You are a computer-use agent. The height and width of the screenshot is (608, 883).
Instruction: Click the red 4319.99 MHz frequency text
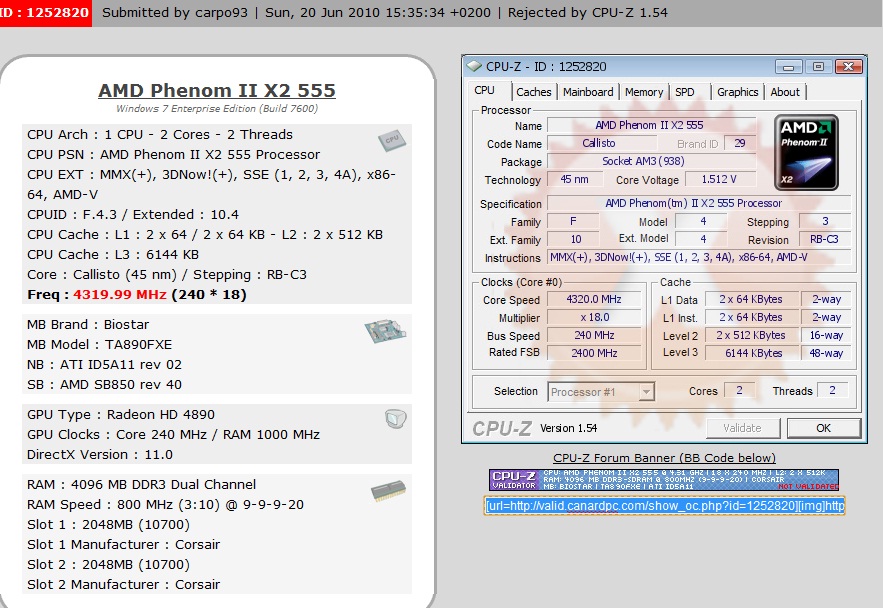[x=120, y=294]
